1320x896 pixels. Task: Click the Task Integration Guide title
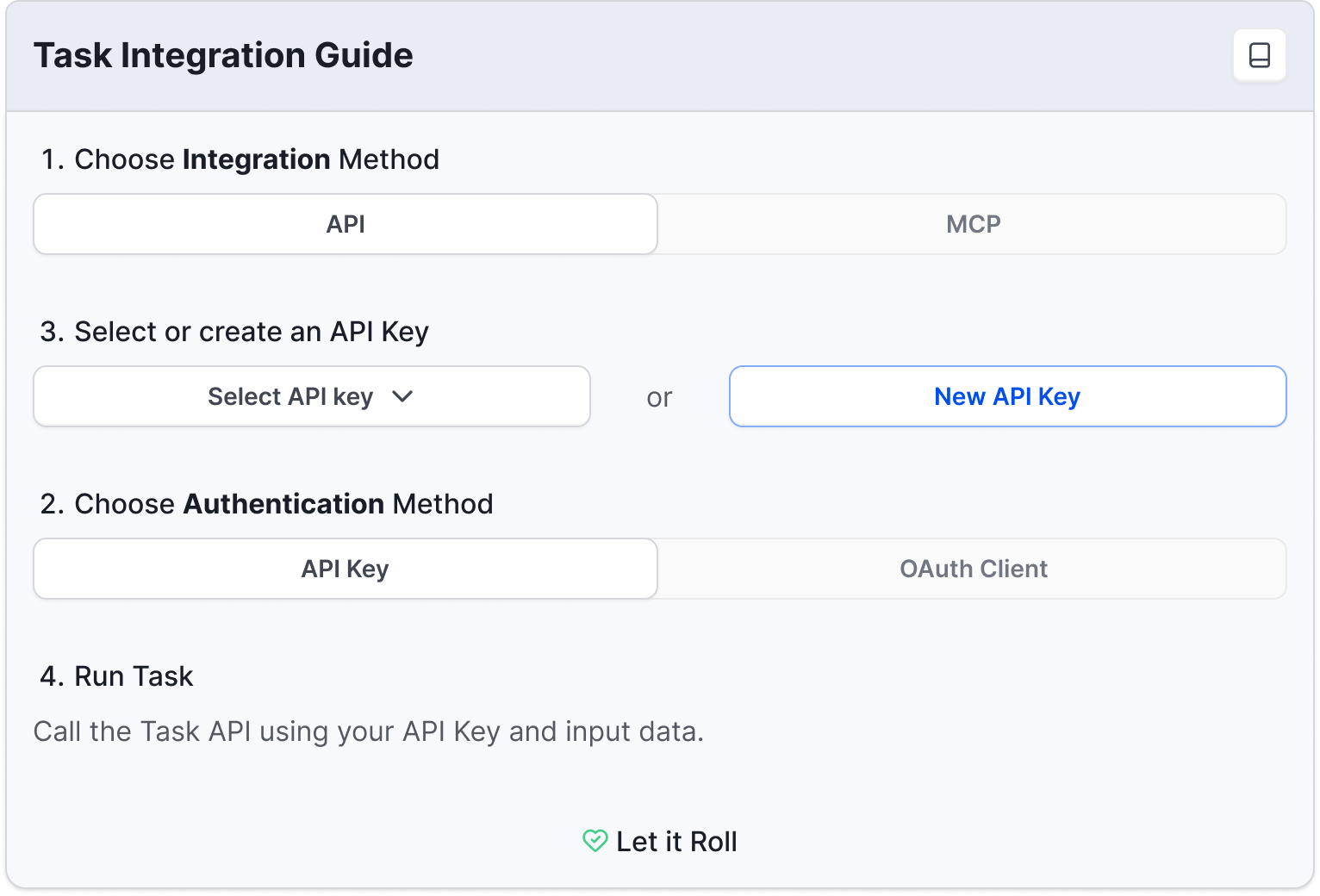pos(223,54)
